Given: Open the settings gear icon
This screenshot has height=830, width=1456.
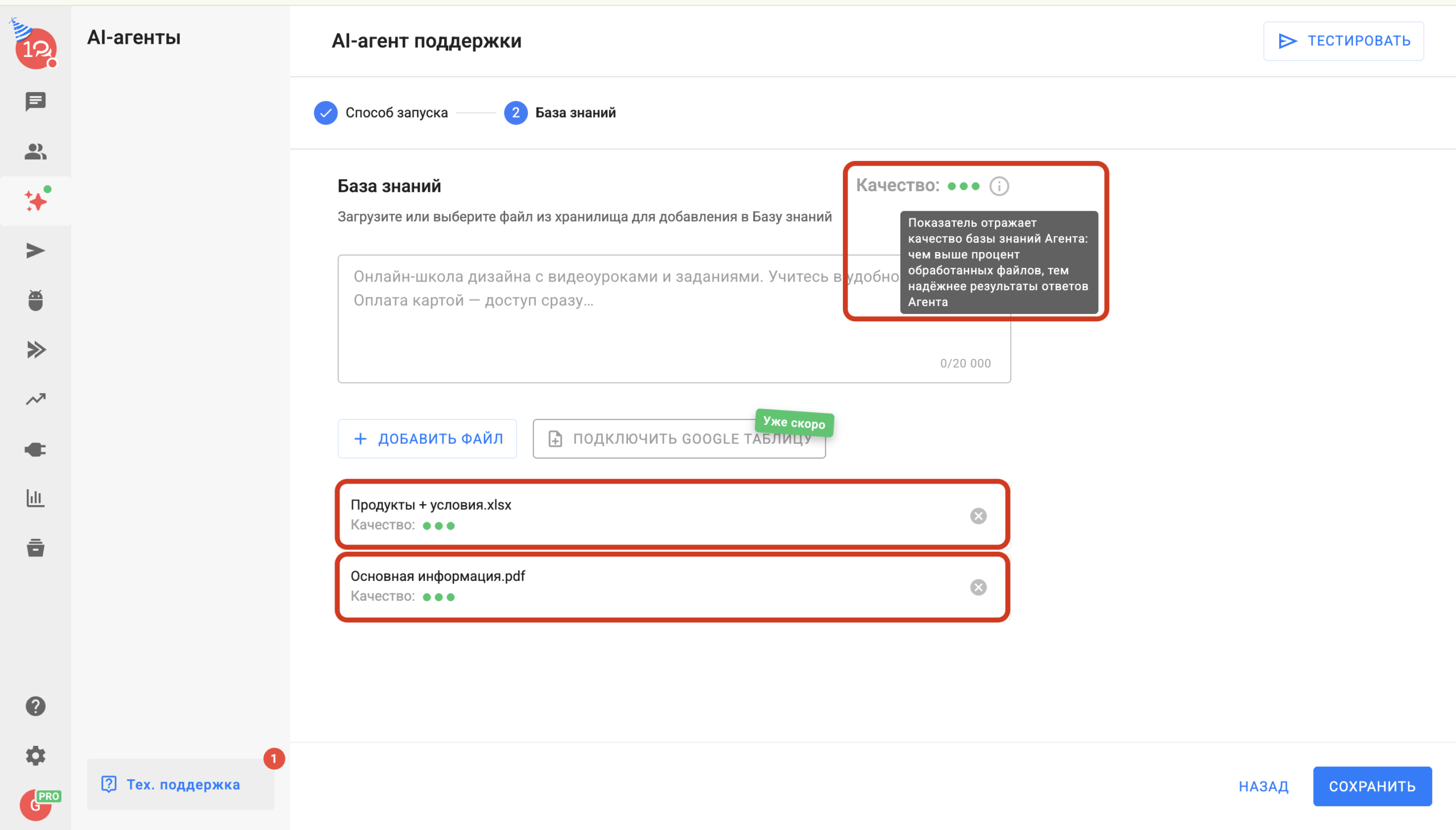Looking at the screenshot, I should [35, 756].
